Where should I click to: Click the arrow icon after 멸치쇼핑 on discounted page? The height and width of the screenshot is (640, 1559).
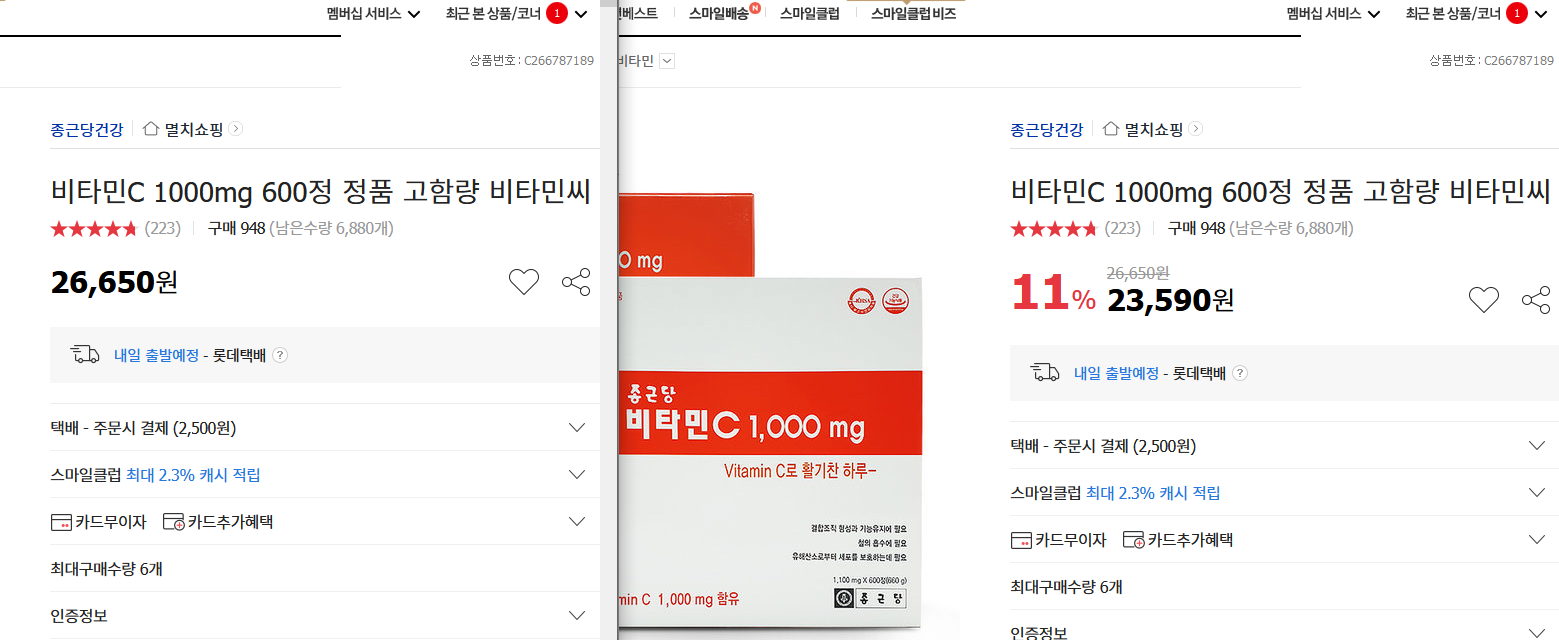pos(1196,128)
